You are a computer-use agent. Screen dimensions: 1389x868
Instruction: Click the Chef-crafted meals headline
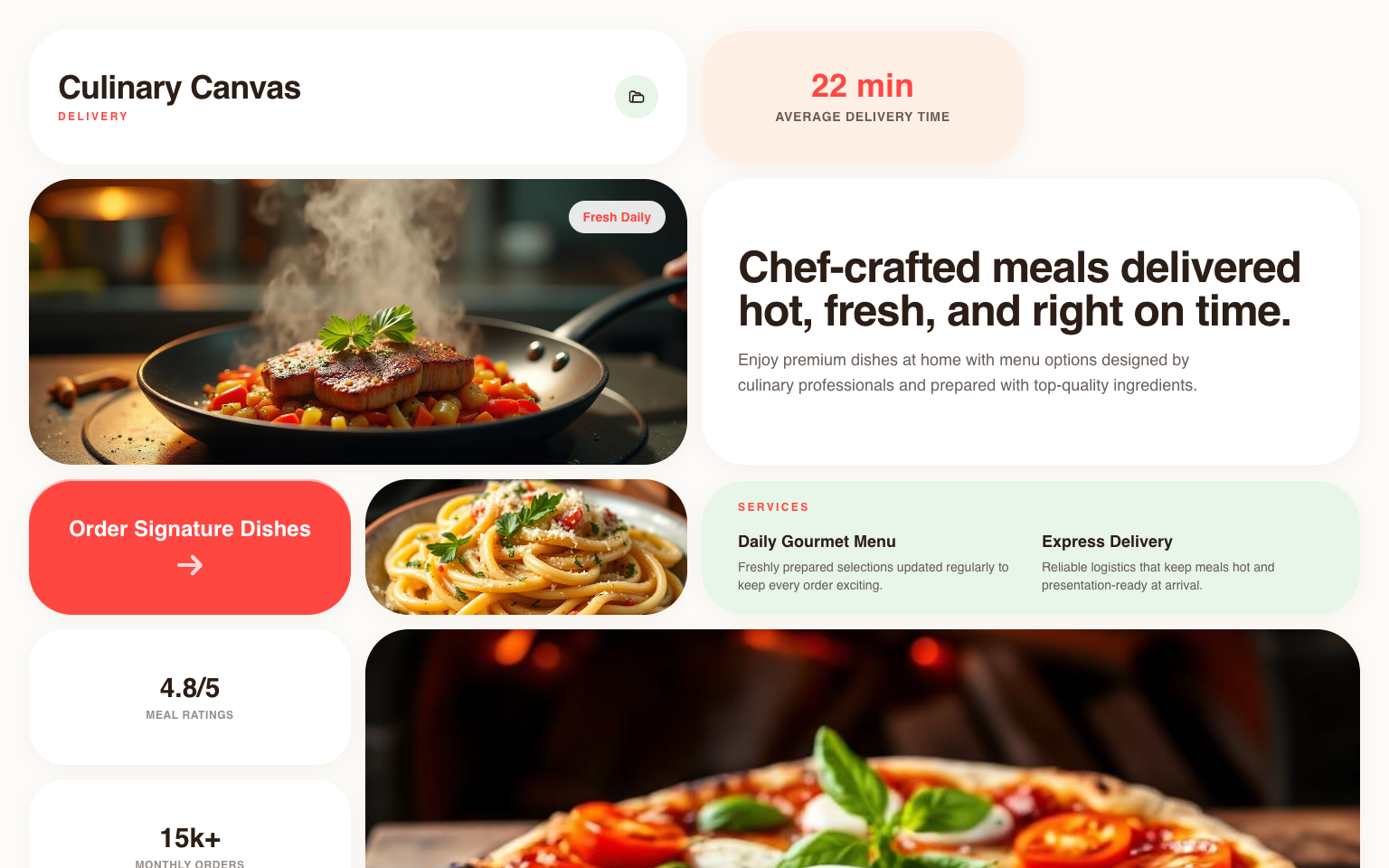click(1019, 289)
